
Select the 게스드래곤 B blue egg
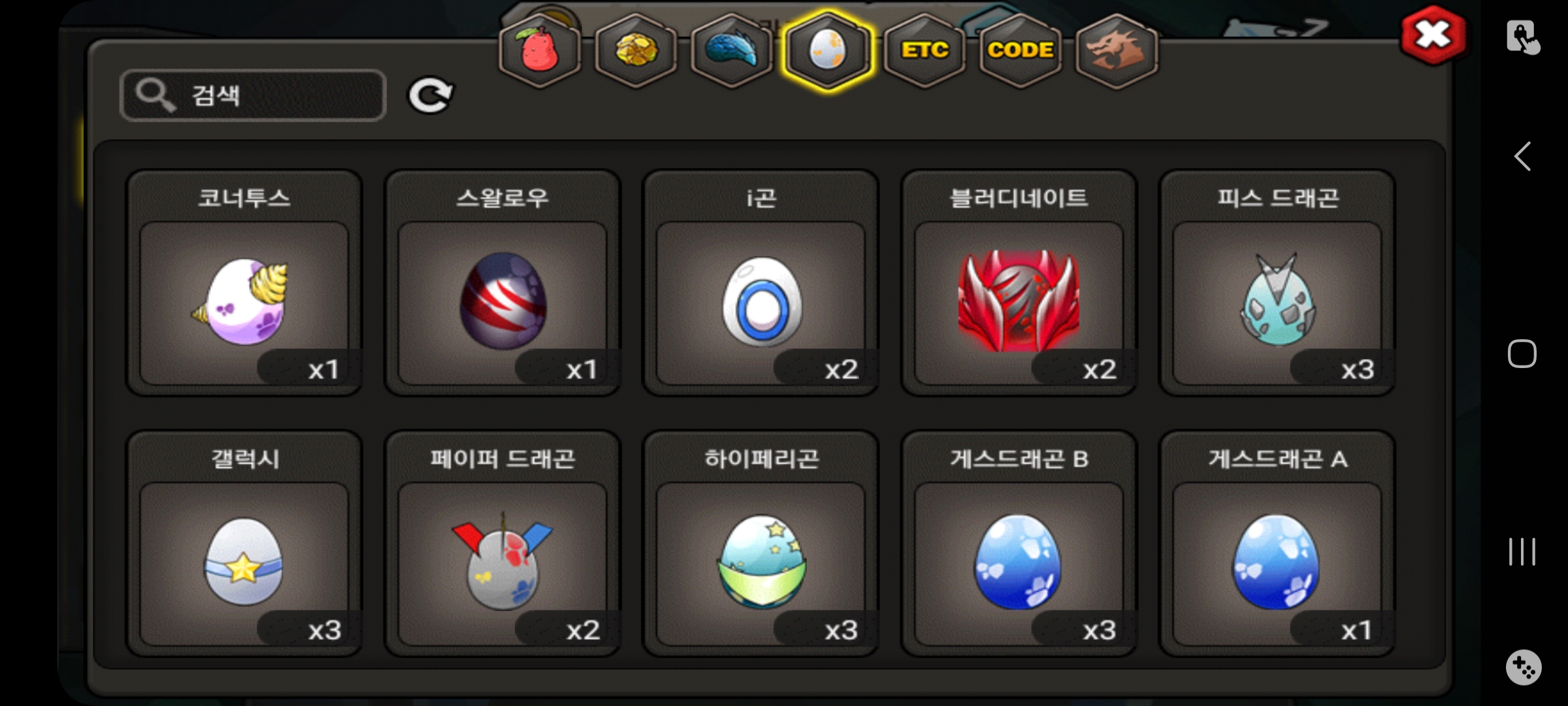tap(1019, 544)
